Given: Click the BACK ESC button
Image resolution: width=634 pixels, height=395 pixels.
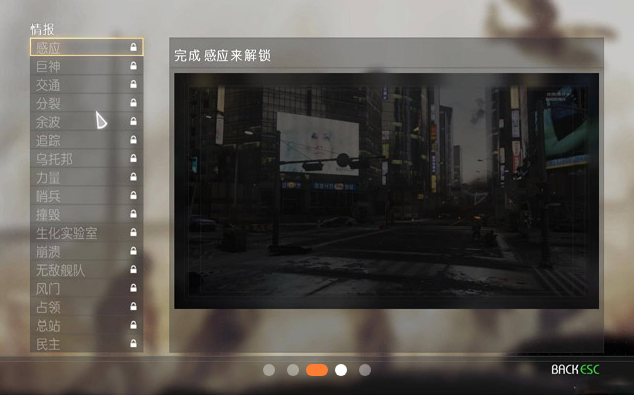Looking at the screenshot, I should 575,370.
